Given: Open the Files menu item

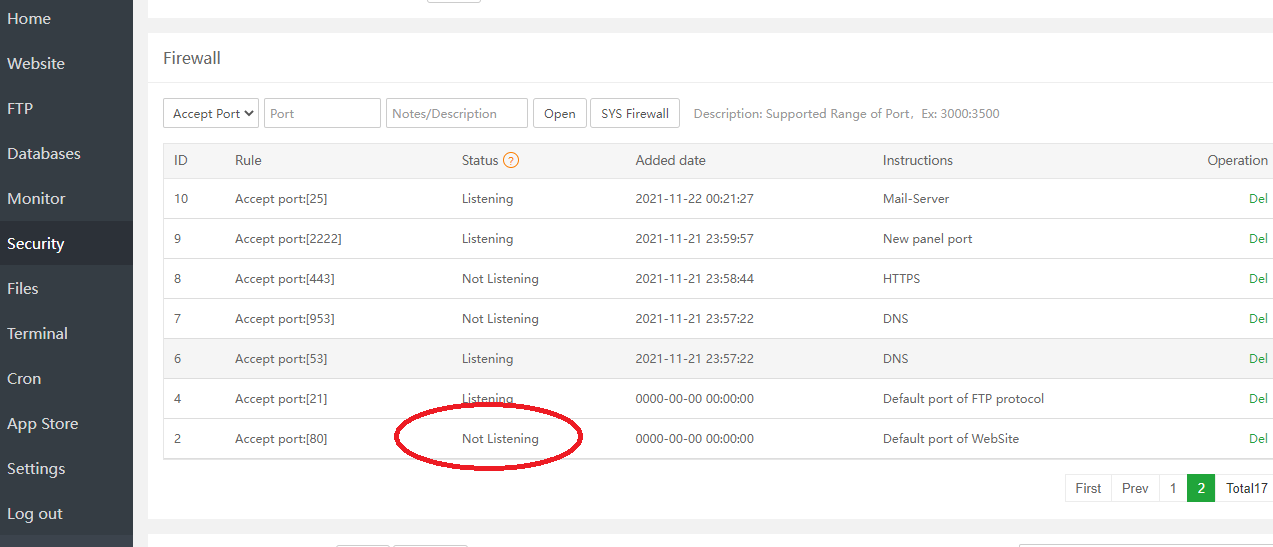Looking at the screenshot, I should coord(23,289).
